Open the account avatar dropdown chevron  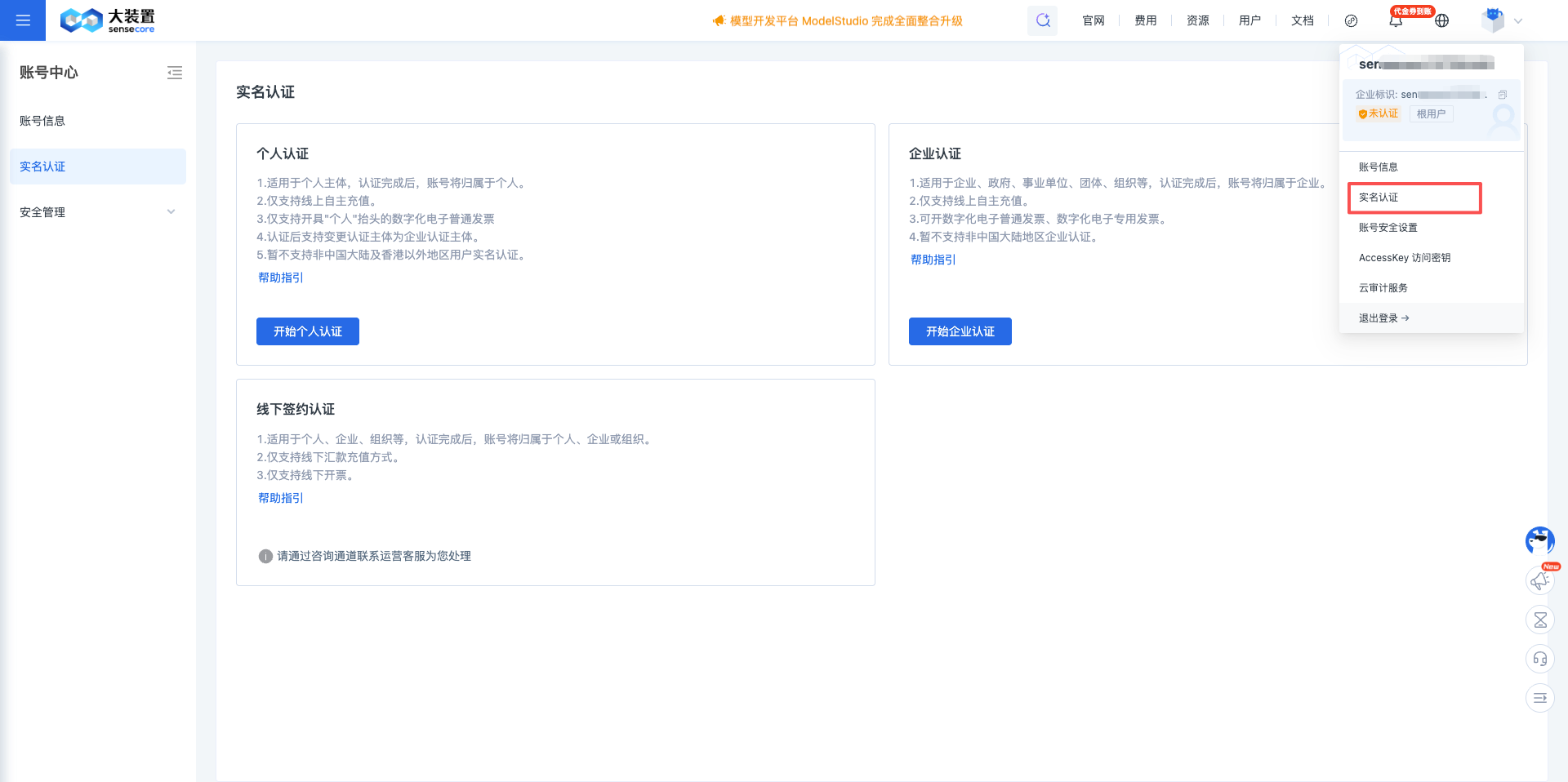pos(1517,20)
